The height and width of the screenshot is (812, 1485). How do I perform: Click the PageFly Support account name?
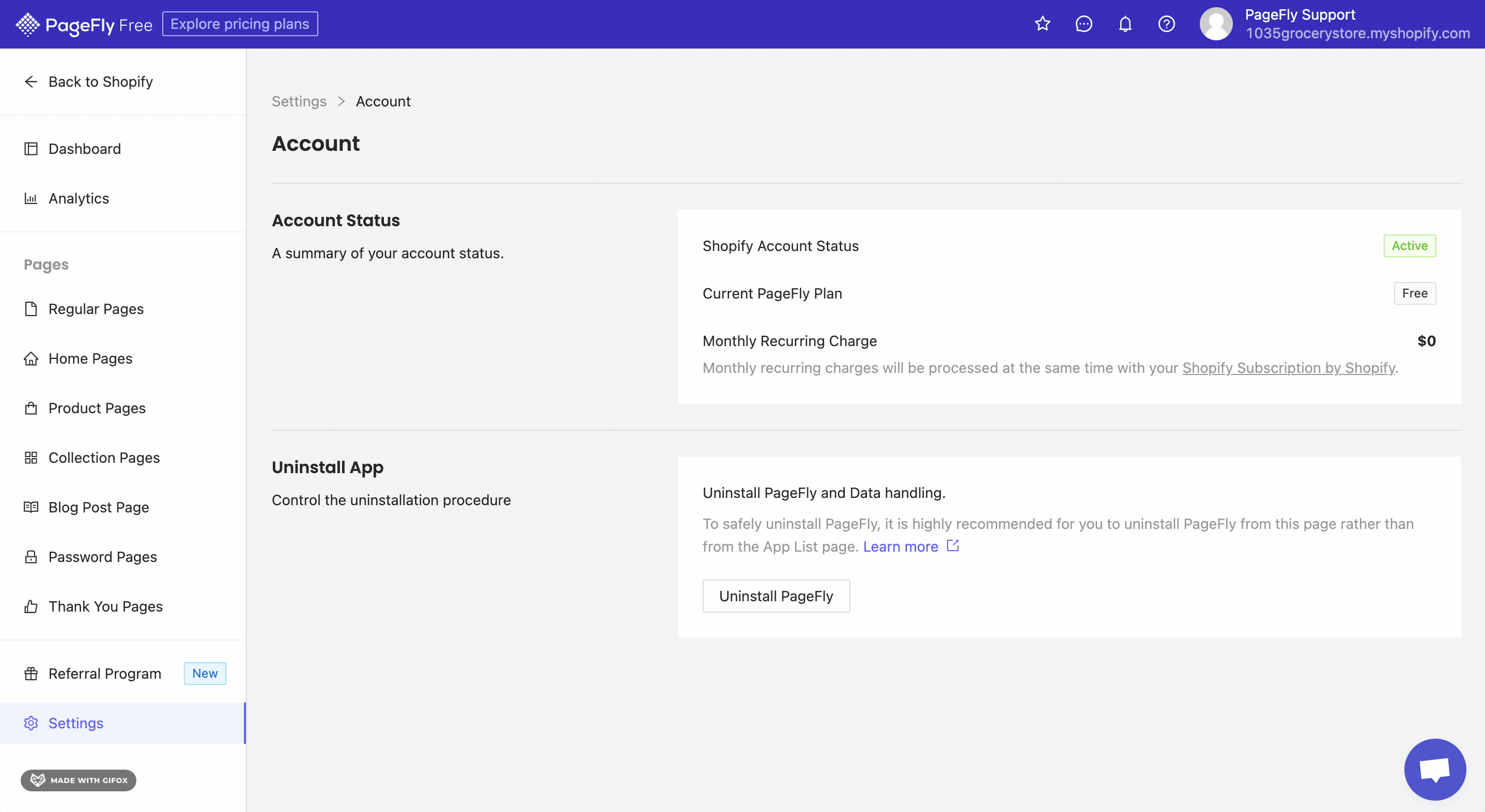point(1300,14)
